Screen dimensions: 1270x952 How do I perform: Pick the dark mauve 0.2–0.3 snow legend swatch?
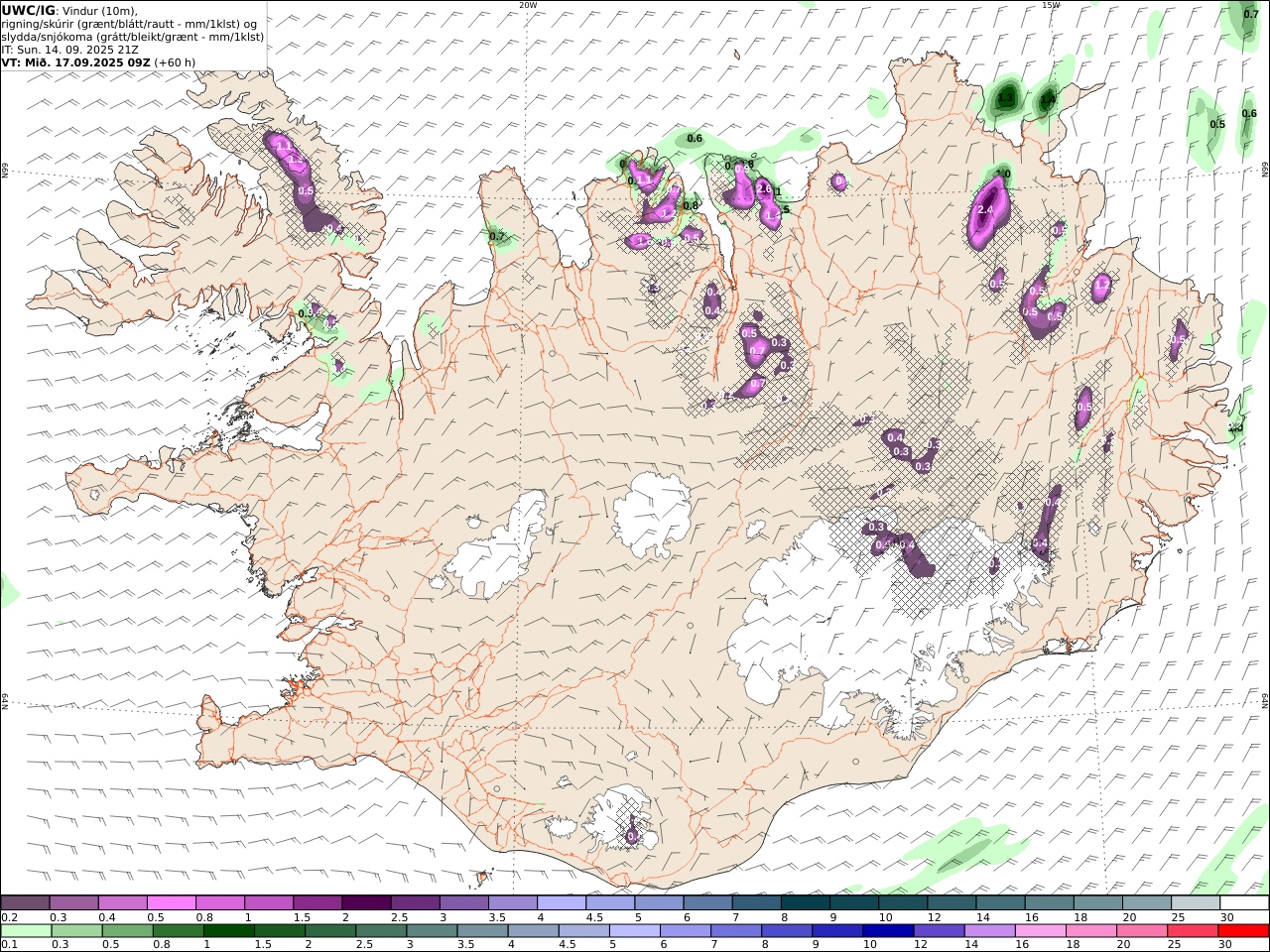tap(26, 902)
